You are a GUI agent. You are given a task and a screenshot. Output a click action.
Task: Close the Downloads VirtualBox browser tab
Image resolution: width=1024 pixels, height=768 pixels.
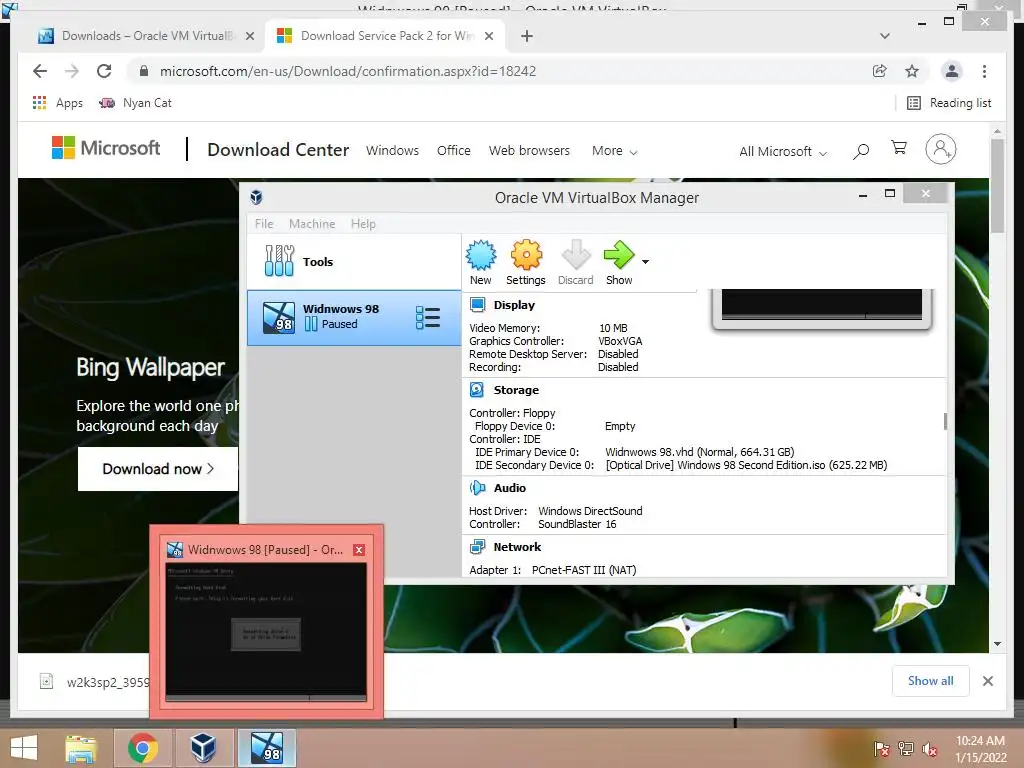coord(249,37)
